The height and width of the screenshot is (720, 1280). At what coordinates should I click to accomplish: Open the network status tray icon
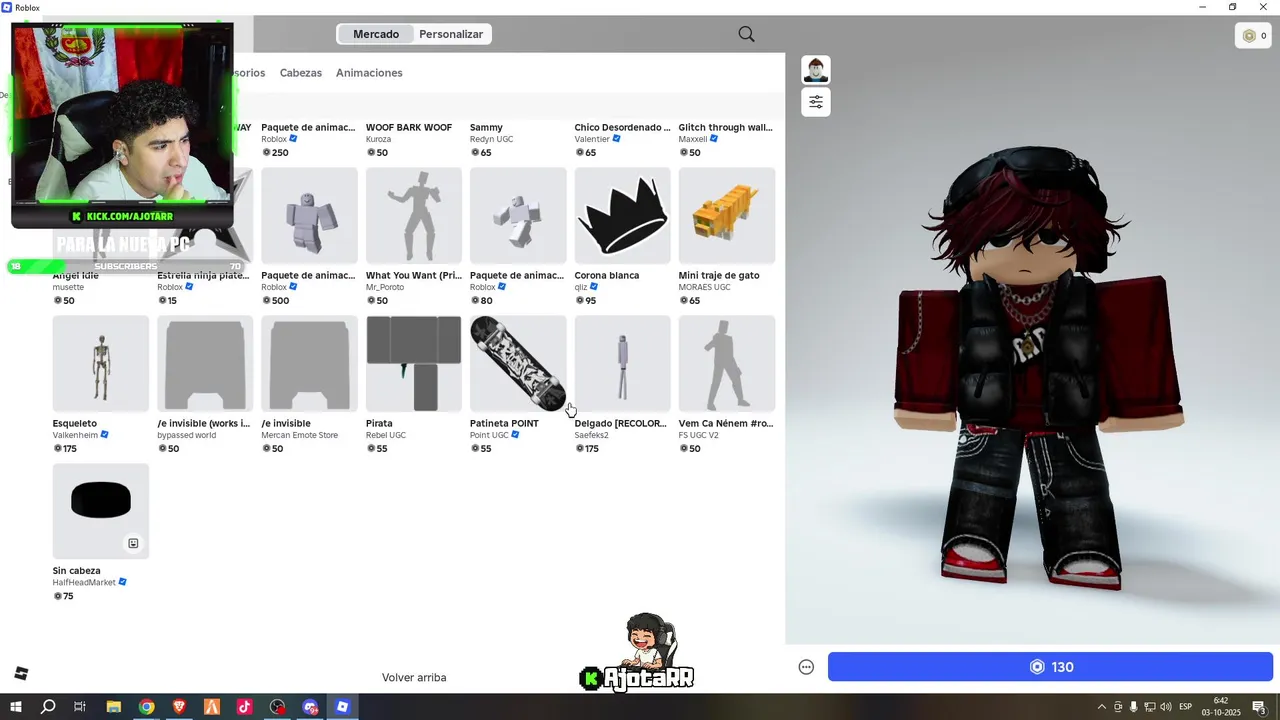(1150, 707)
